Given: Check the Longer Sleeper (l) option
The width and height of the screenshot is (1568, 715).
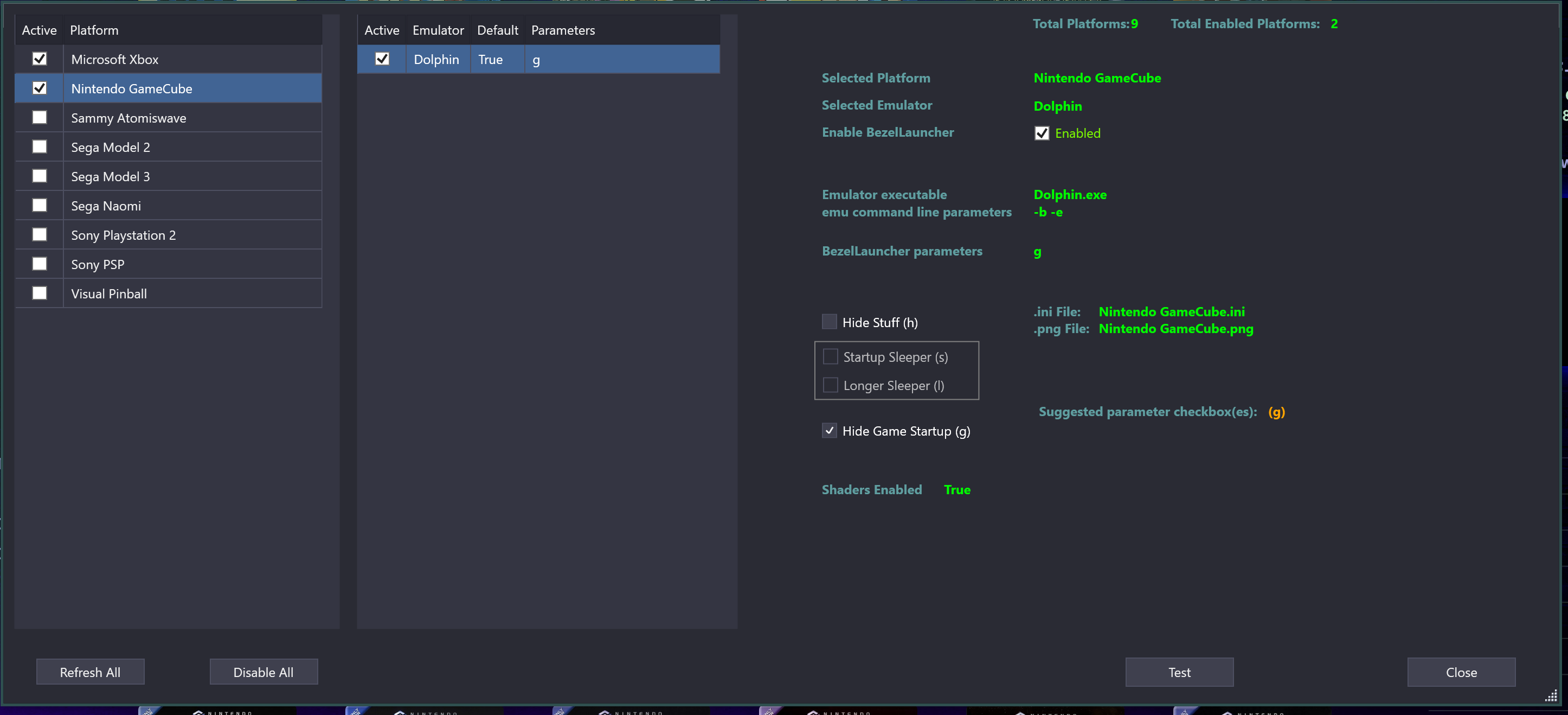Looking at the screenshot, I should 830,385.
